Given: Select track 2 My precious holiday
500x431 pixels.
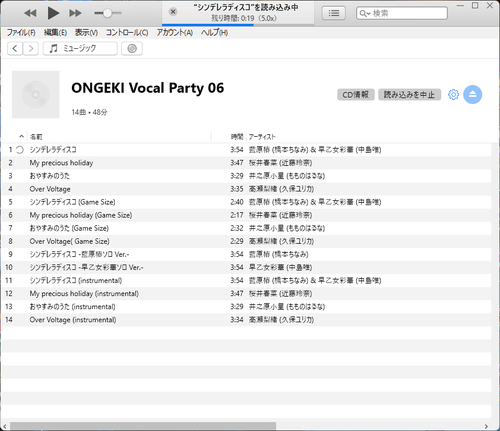Looking at the screenshot, I should pyautogui.click(x=247, y=163).
